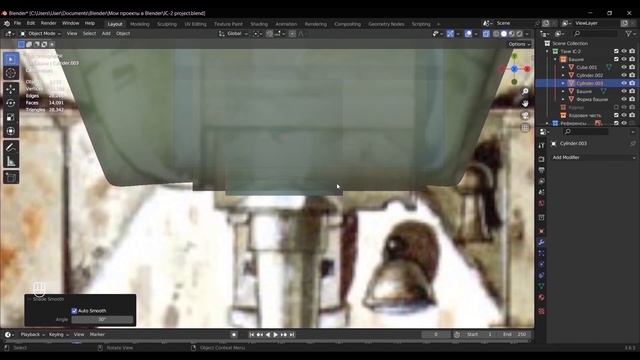640x360 pixels.
Task: Open the Render menu
Action: pyautogui.click(x=48, y=23)
